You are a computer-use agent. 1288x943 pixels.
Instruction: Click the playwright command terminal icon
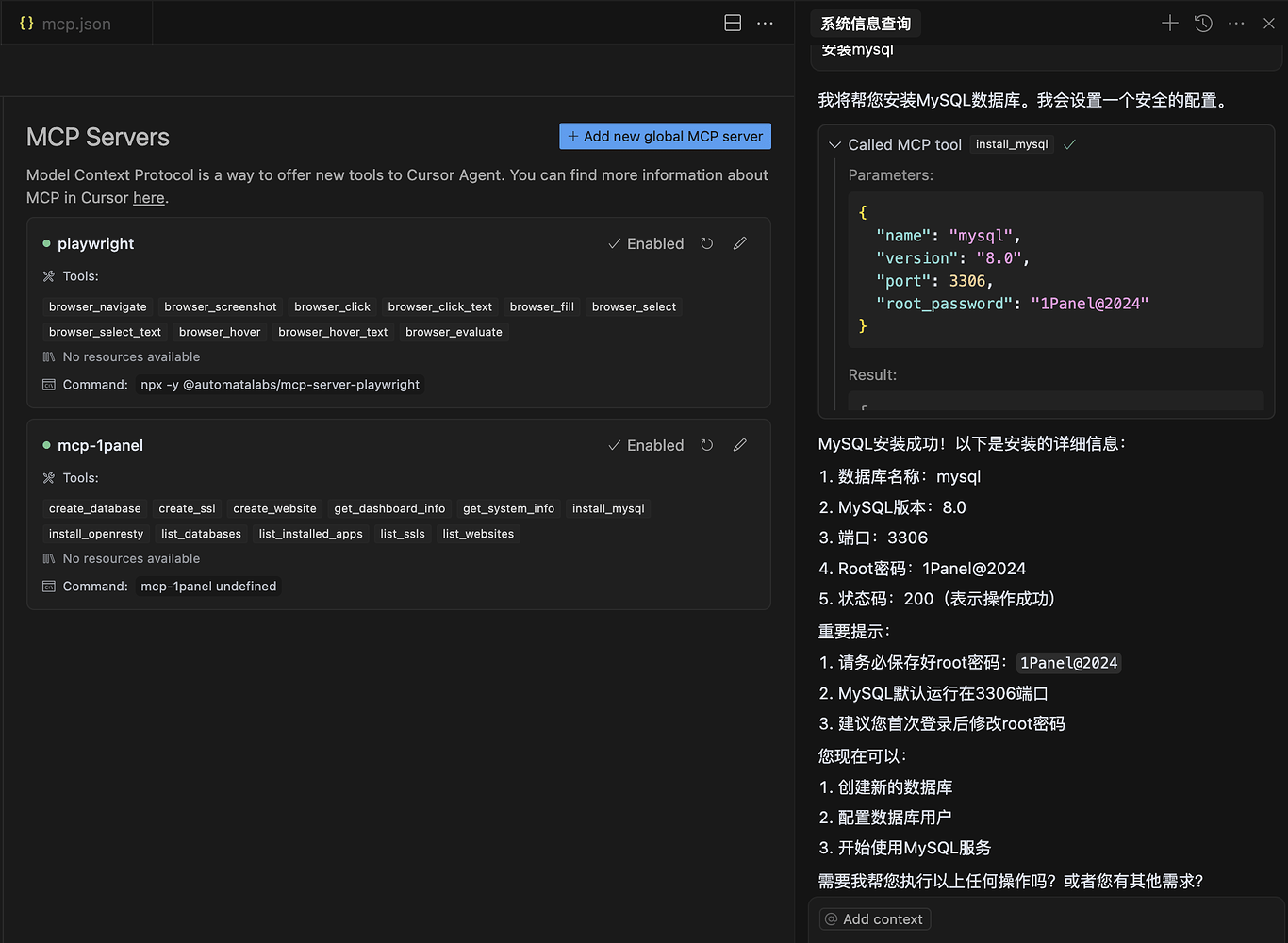(x=49, y=385)
